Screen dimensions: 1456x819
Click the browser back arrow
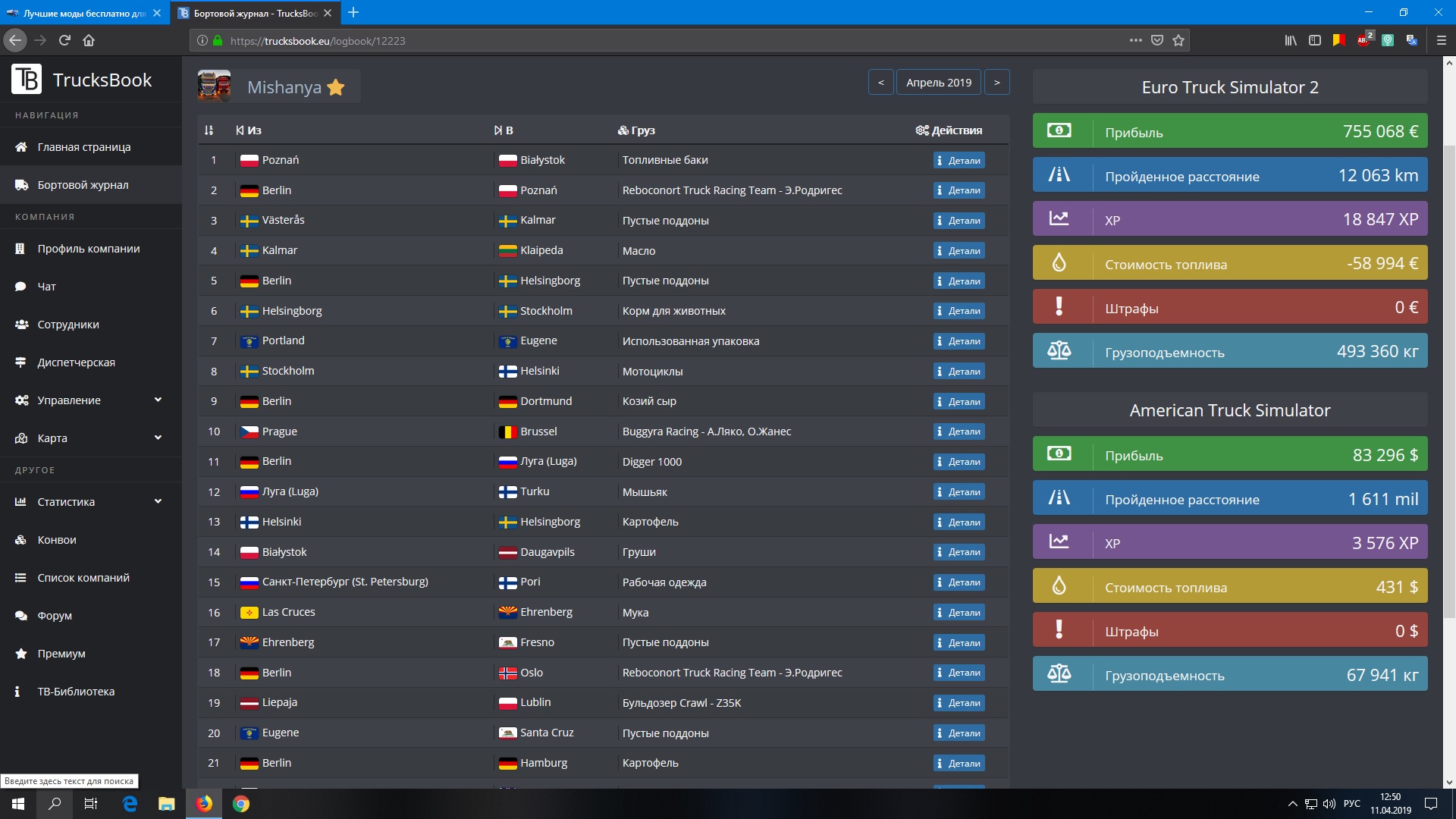click(15, 40)
